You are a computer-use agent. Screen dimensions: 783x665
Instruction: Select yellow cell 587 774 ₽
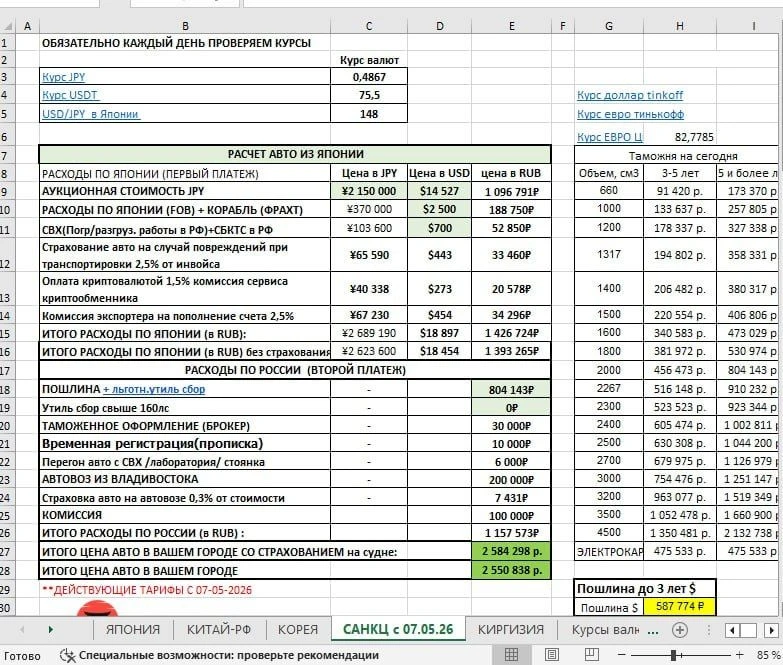(x=680, y=607)
